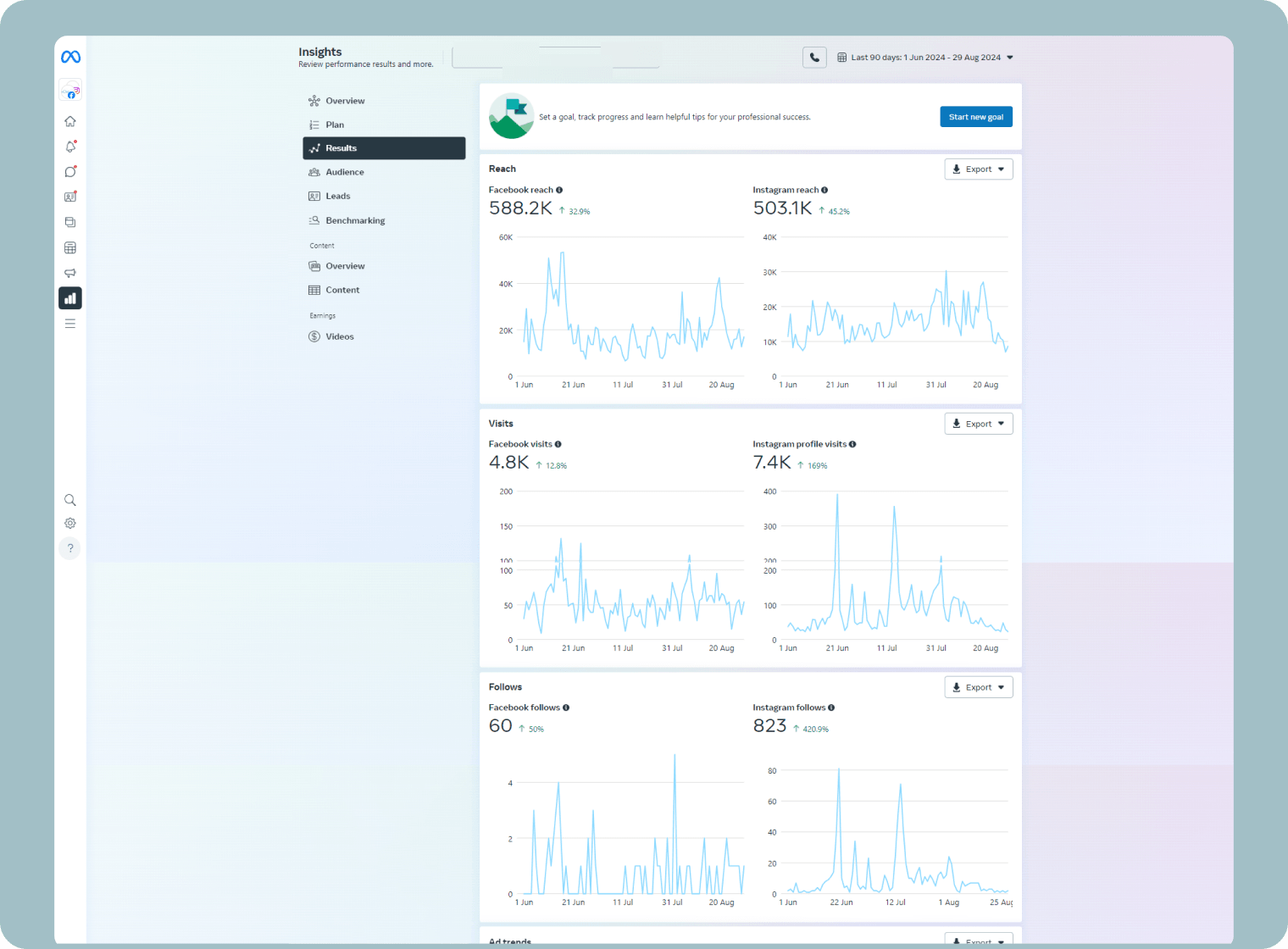The height and width of the screenshot is (949, 1288).
Task: Click the 169% profile visits increase
Action: pos(813,465)
